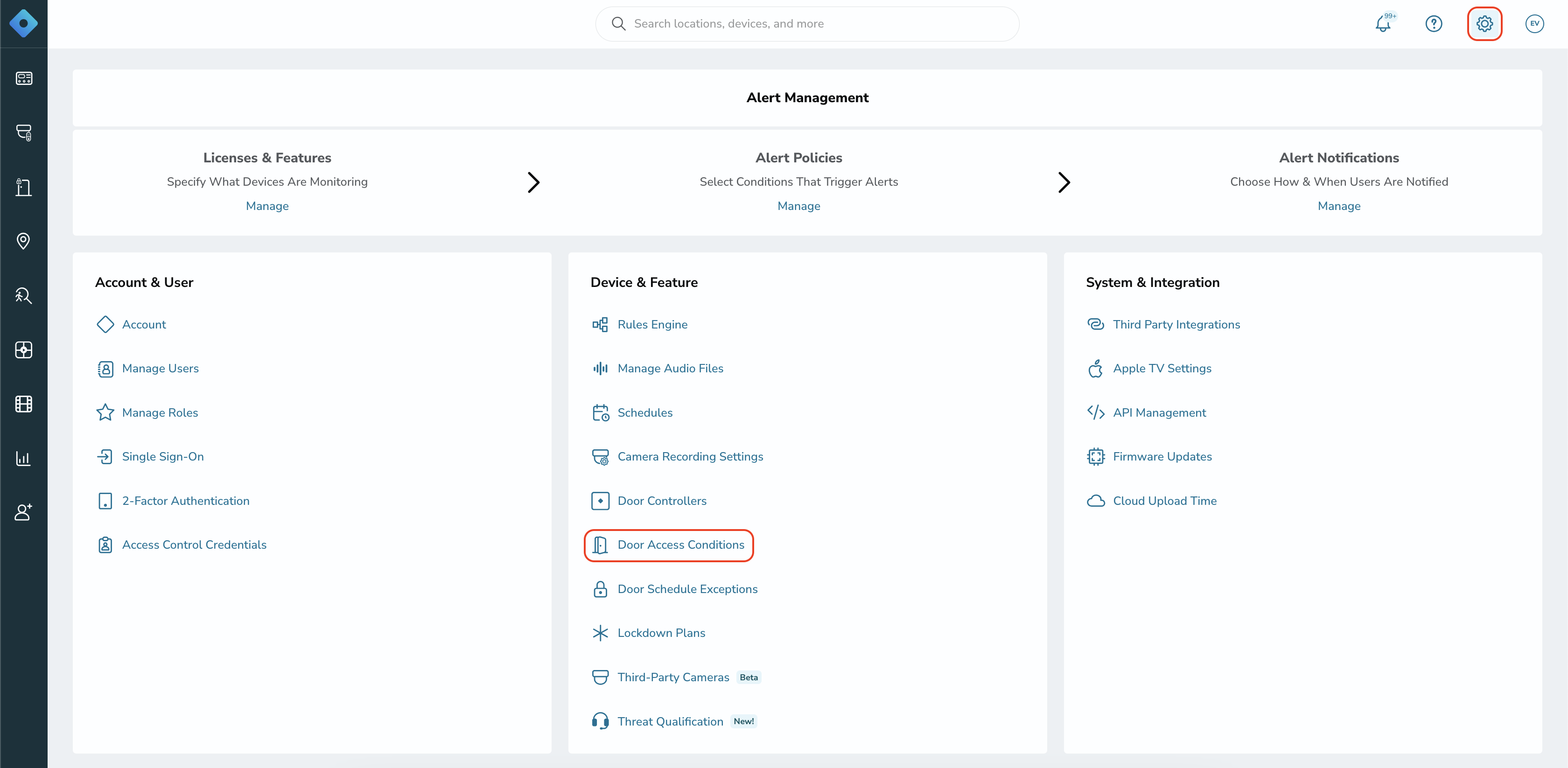Open the notifications bell icon
This screenshot has width=1568, height=768.
click(x=1384, y=24)
